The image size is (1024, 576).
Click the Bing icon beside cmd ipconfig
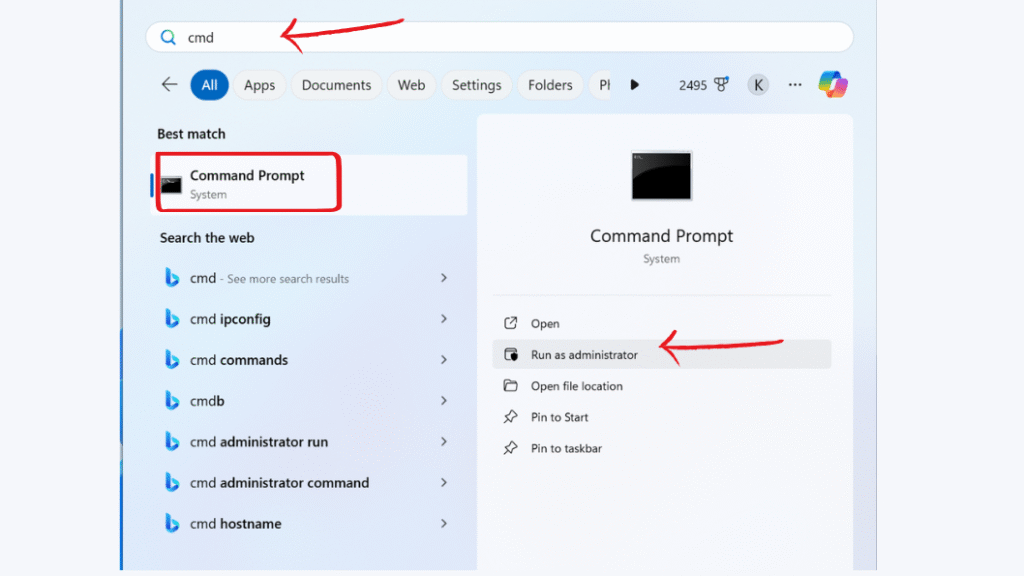click(x=172, y=319)
